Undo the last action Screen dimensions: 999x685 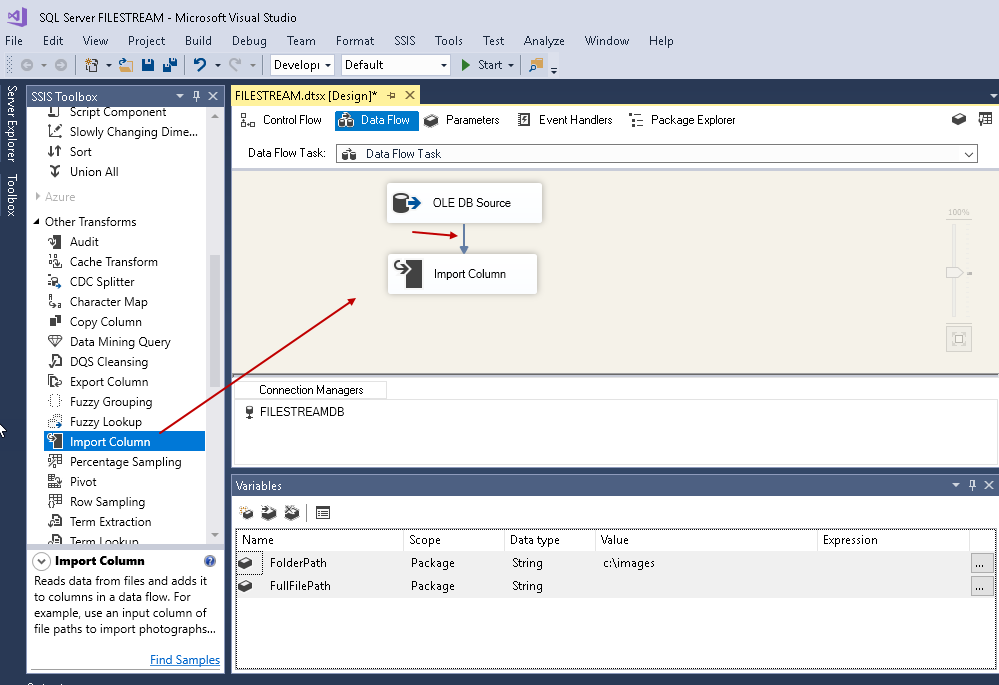pyautogui.click(x=200, y=65)
